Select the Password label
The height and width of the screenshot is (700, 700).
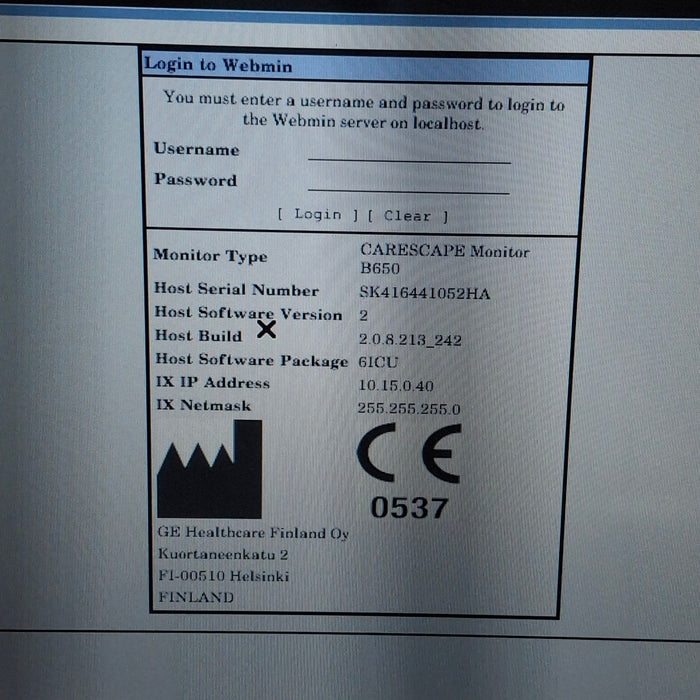point(195,181)
